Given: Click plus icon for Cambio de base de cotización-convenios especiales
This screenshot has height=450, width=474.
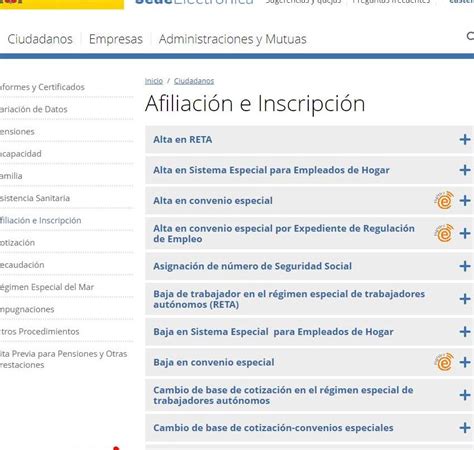Looking at the screenshot, I should coord(465,428).
